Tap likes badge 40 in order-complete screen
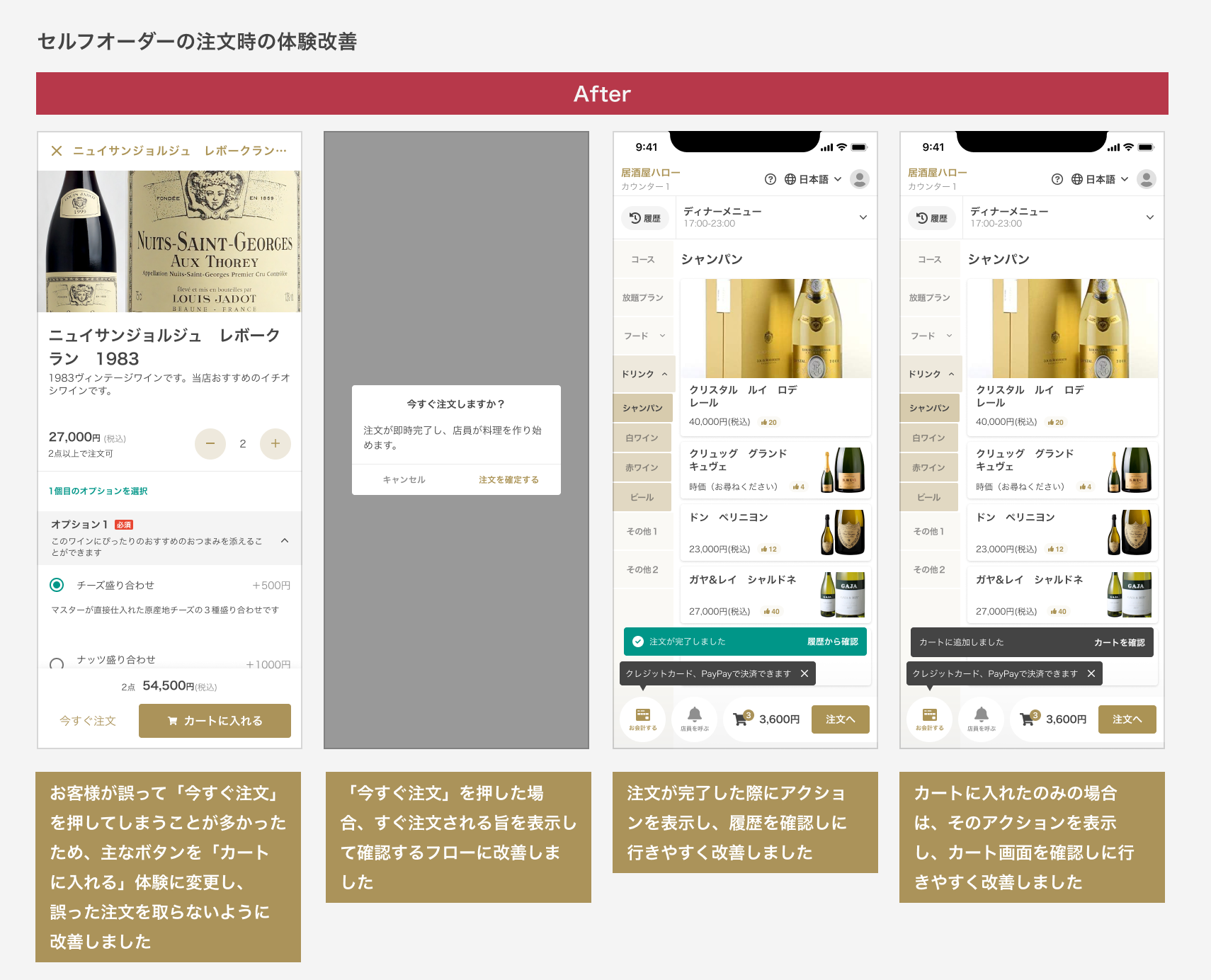 [772, 612]
